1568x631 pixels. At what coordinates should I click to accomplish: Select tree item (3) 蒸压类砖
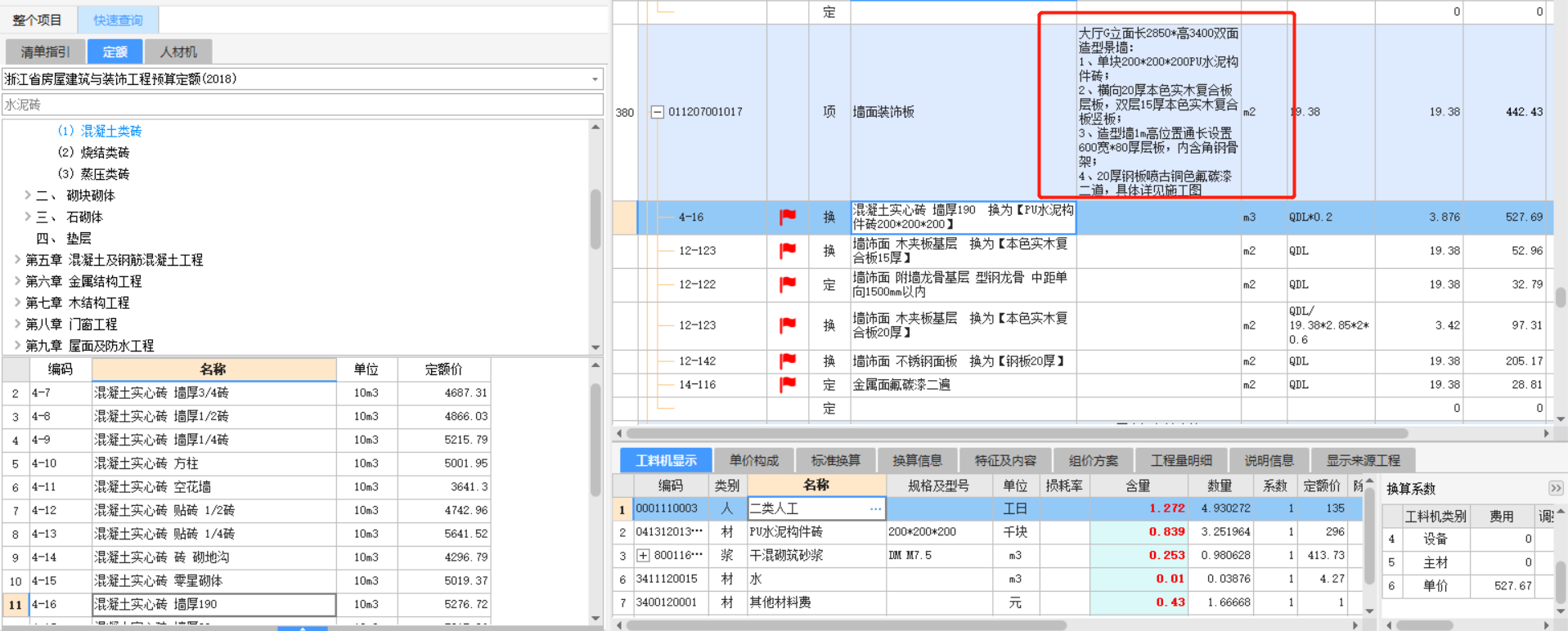point(93,173)
